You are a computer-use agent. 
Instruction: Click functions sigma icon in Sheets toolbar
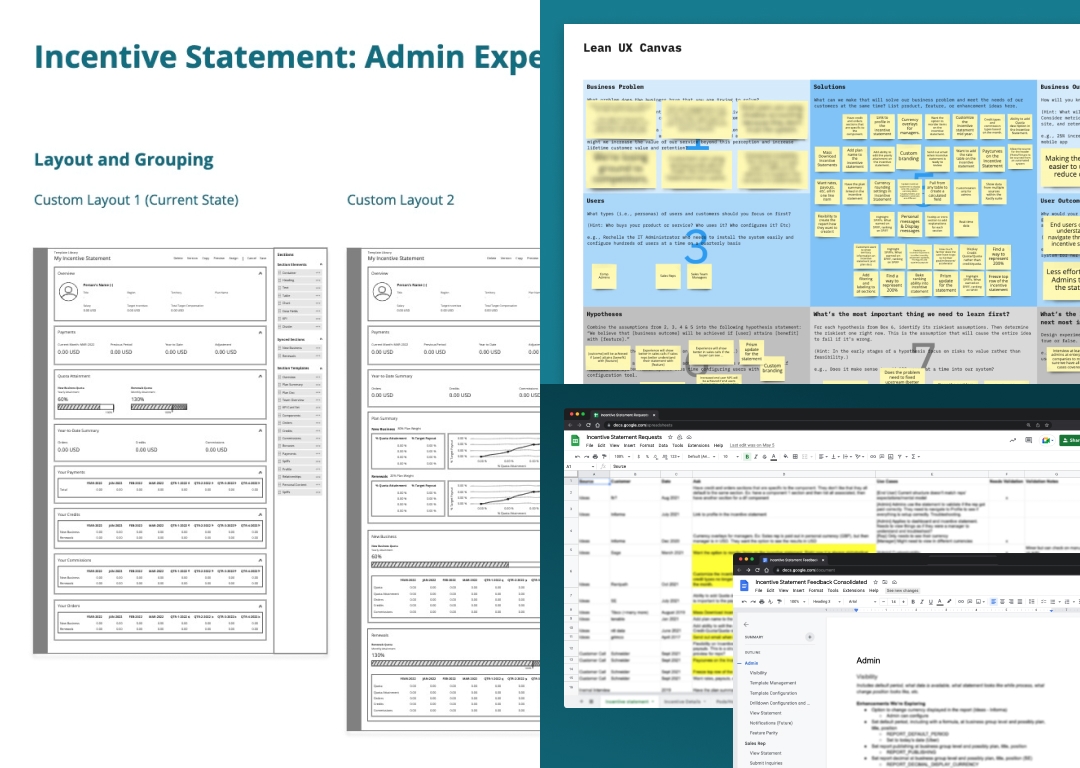click(913, 457)
